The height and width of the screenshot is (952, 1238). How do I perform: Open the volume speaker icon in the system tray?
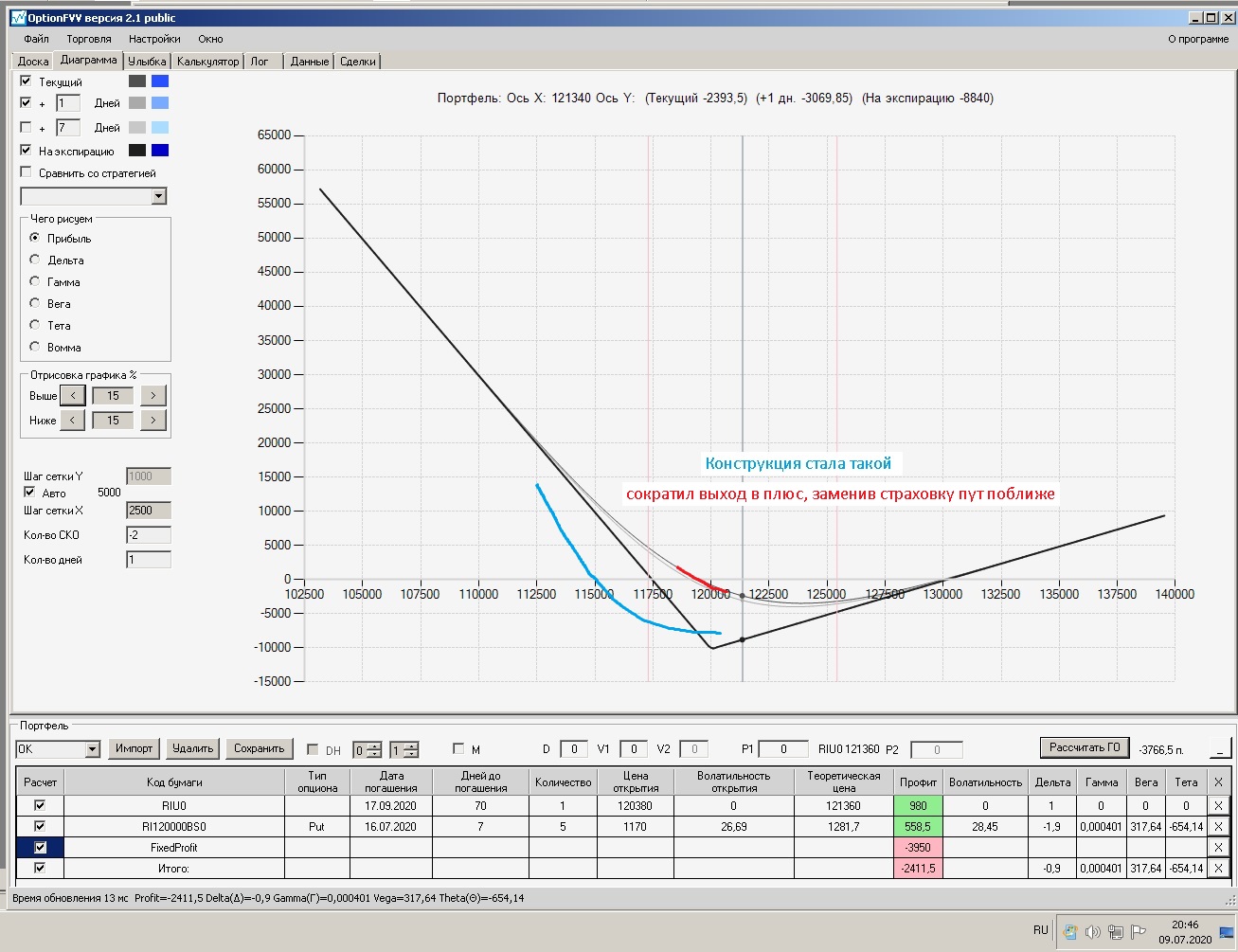1092,930
